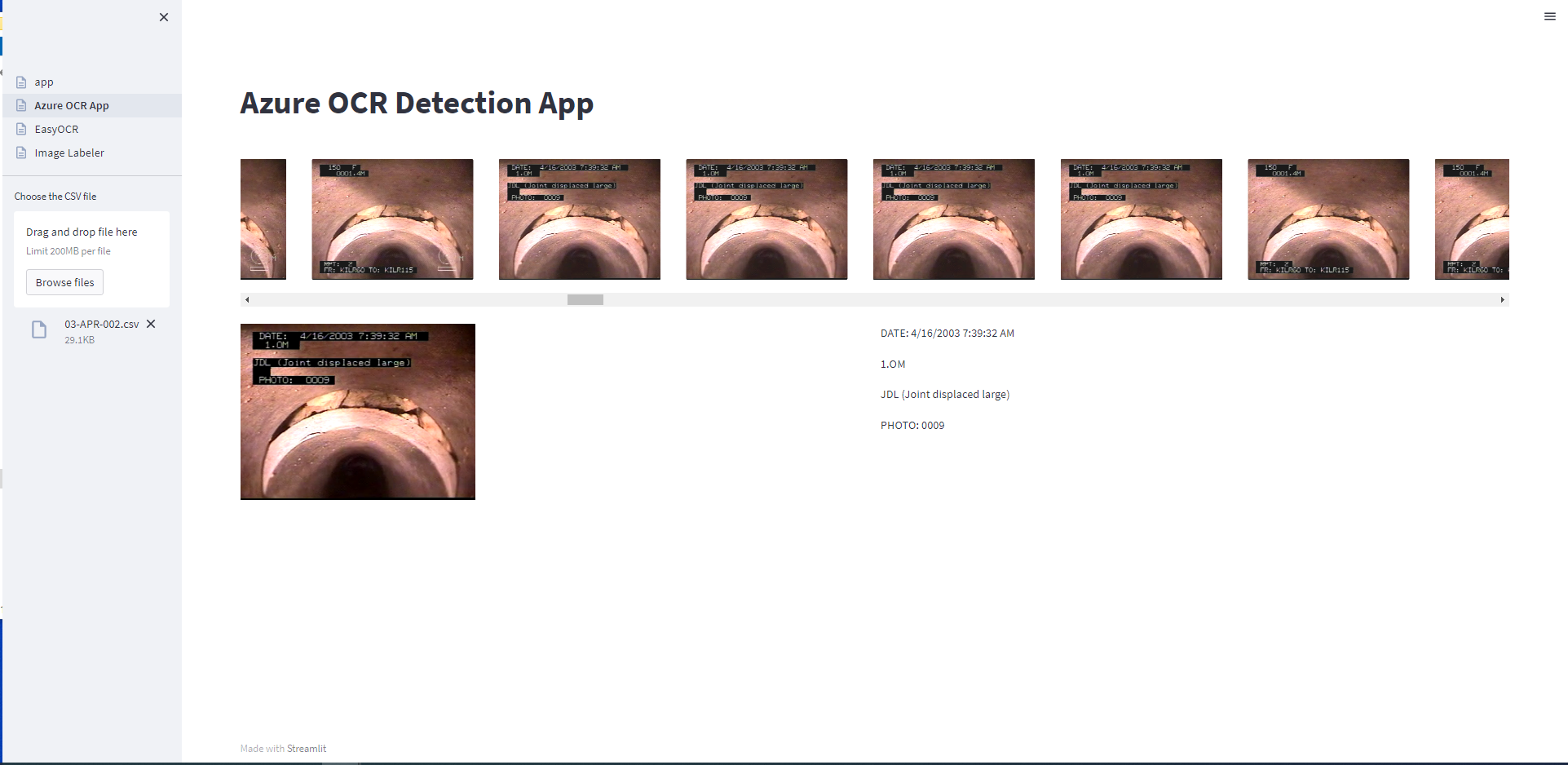Screen dimensions: 1568x765
Task: Click the Drag and drop file here area
Action: [x=91, y=241]
